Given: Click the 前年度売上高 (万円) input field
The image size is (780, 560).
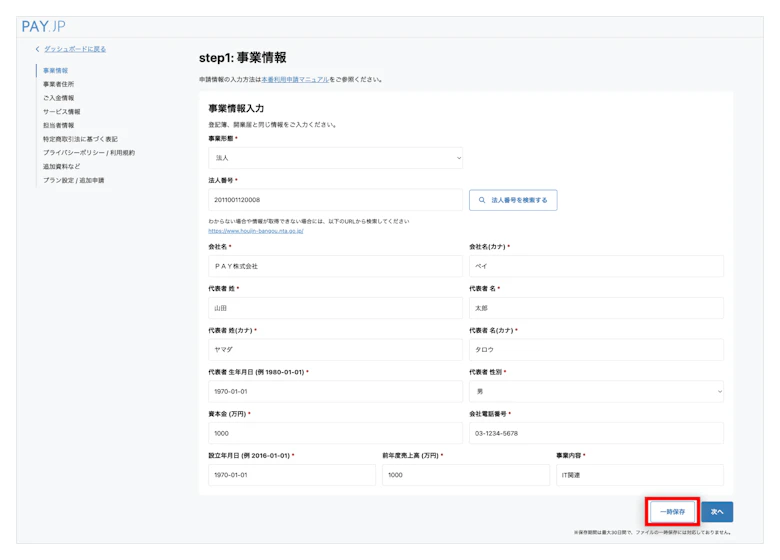Looking at the screenshot, I should (x=466, y=475).
